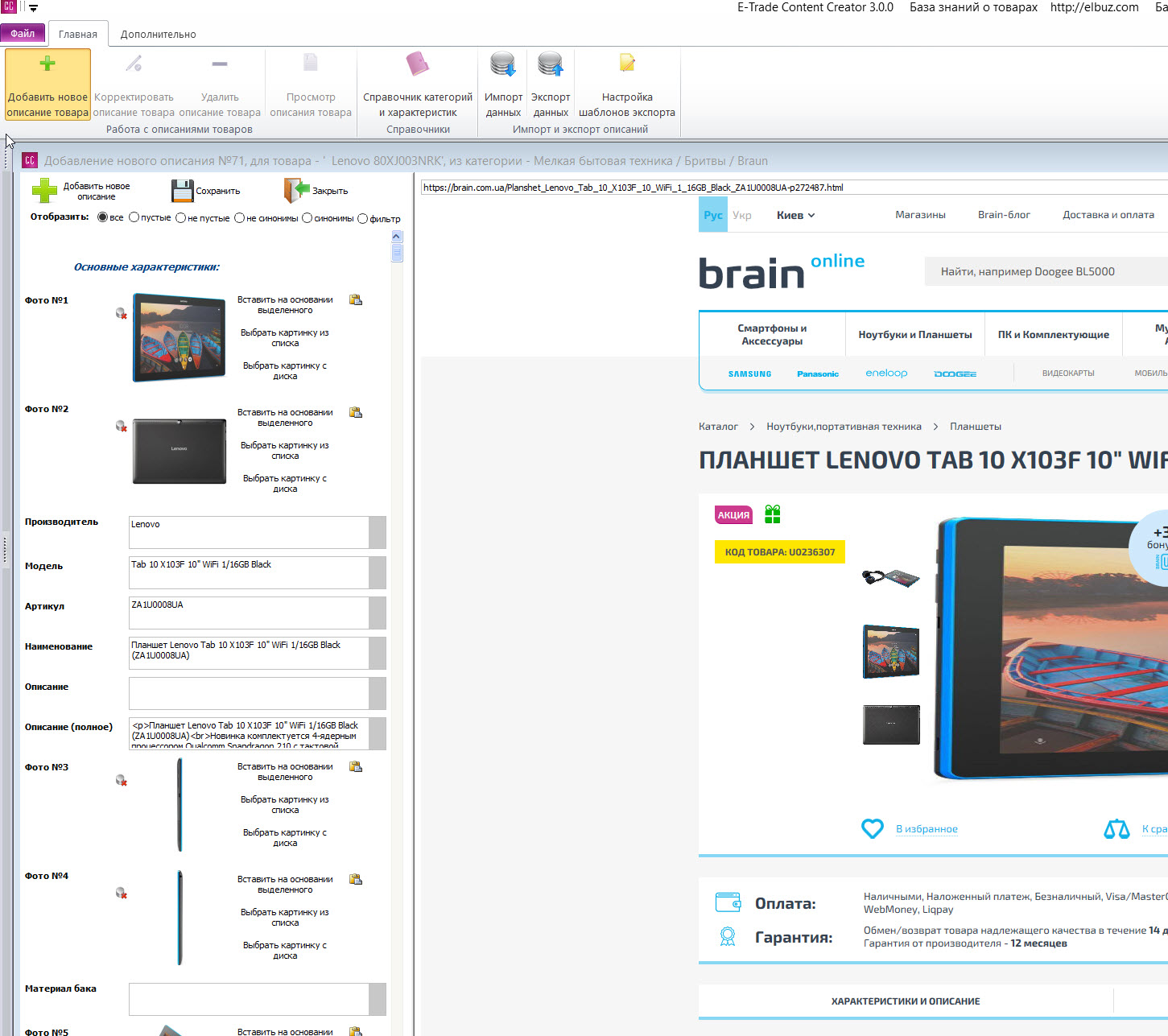Click the paste icon for Фото №4

[356, 879]
